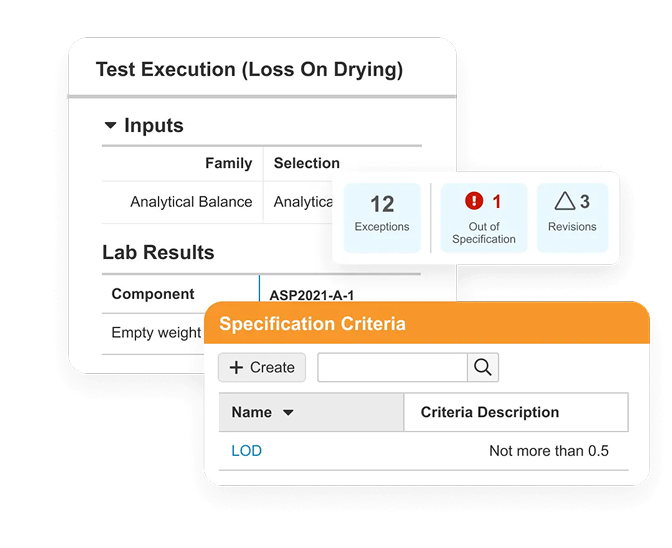The image size is (672, 548).
Task: Open the 12 Exceptions tile
Action: click(x=382, y=213)
